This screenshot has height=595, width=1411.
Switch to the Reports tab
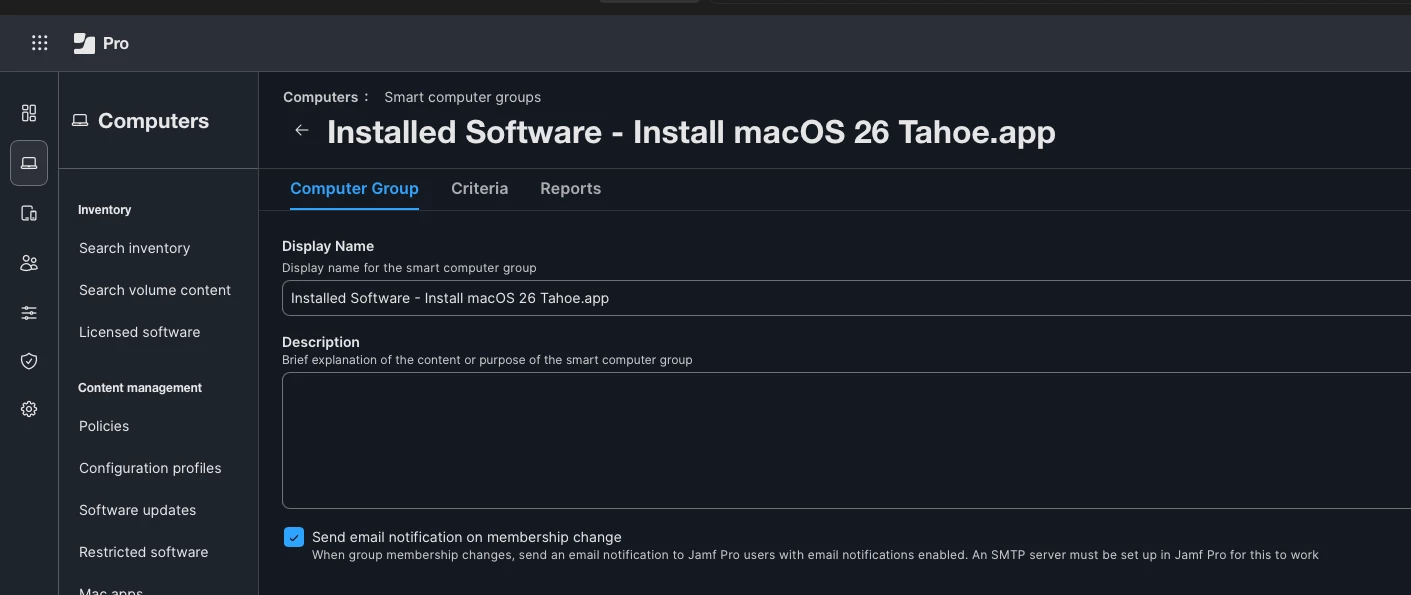pos(570,188)
